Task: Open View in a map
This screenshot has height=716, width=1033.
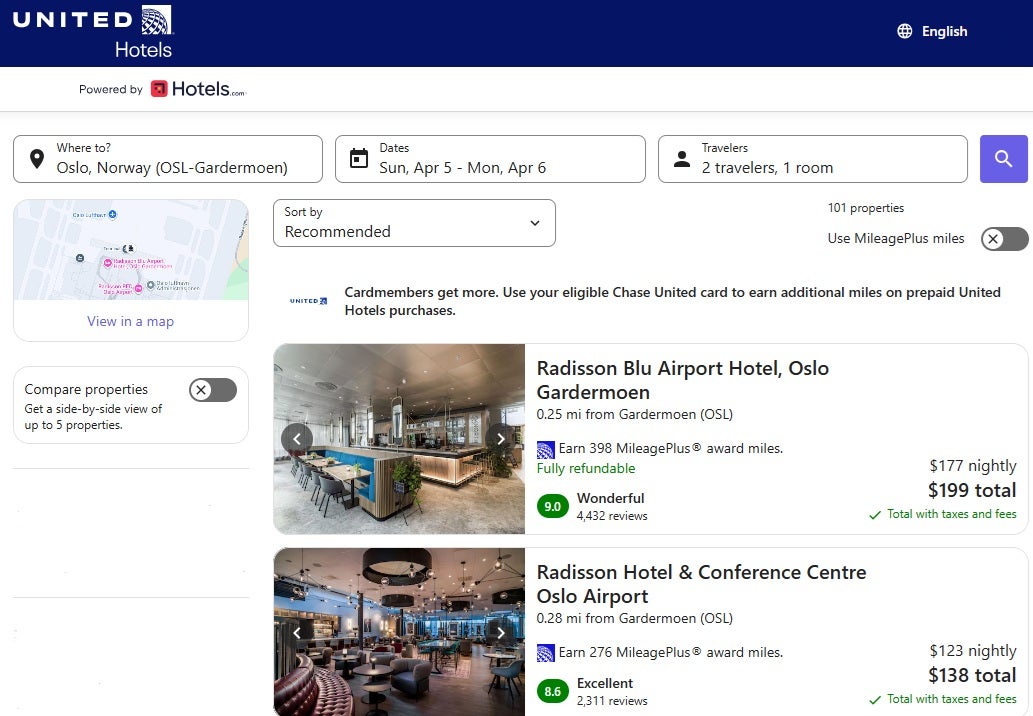Action: pos(130,322)
